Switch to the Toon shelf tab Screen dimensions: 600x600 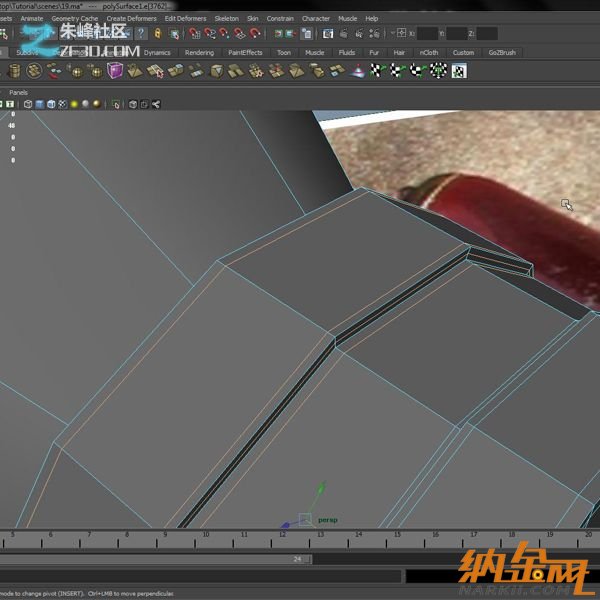tap(284, 52)
